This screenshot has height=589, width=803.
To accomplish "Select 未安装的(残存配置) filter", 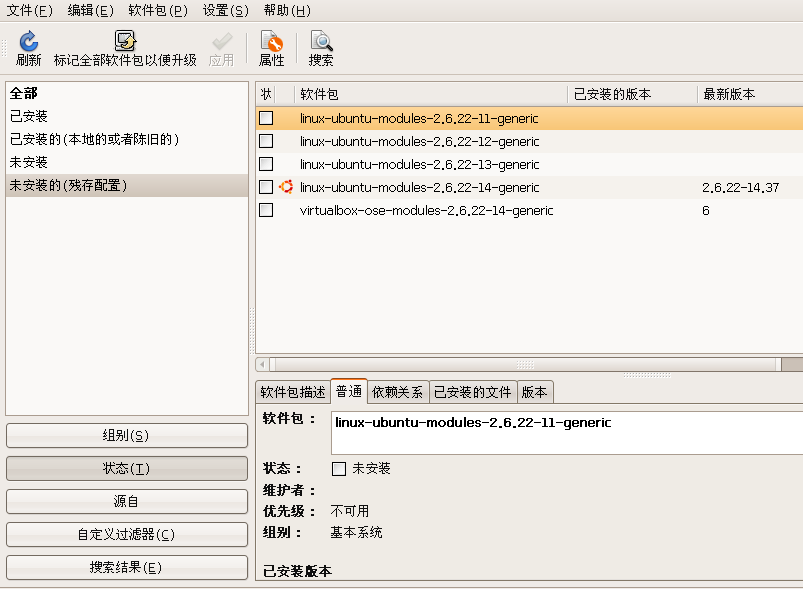I will (126, 185).
